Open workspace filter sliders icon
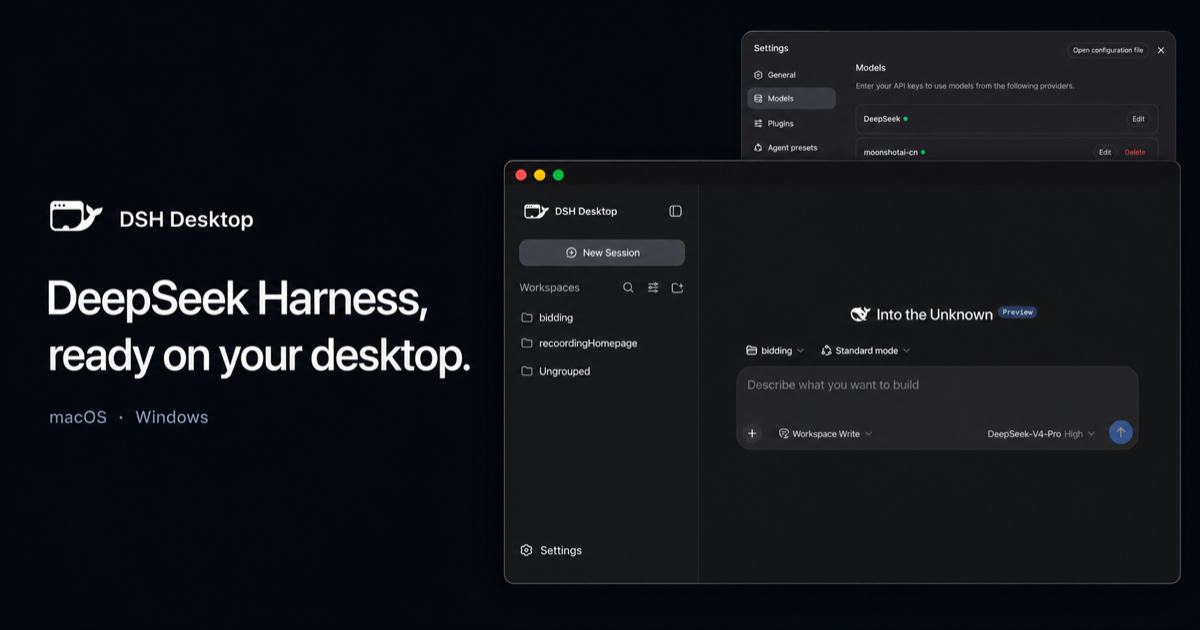The width and height of the screenshot is (1200, 630). [x=653, y=287]
